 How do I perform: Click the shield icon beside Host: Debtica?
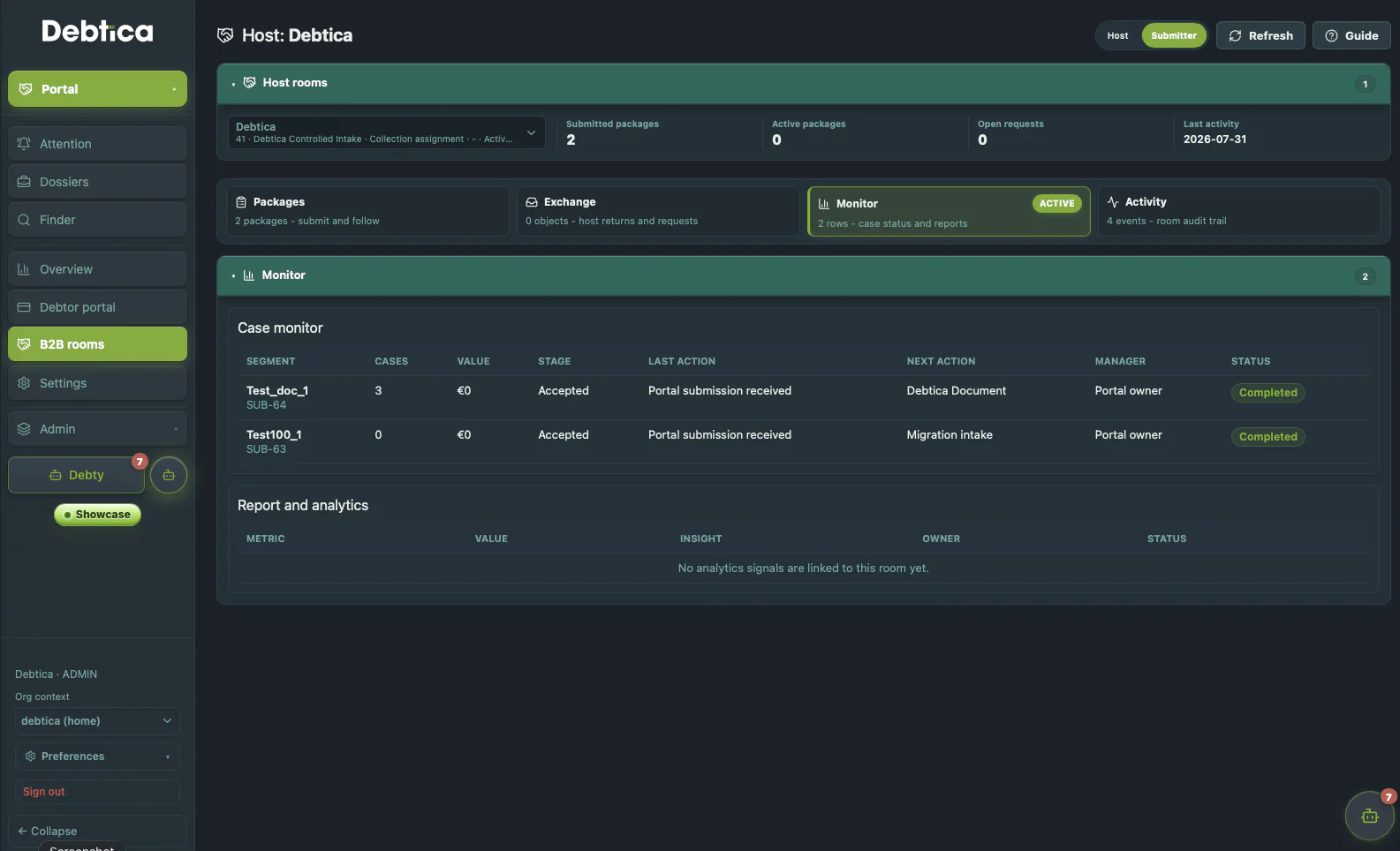[225, 35]
